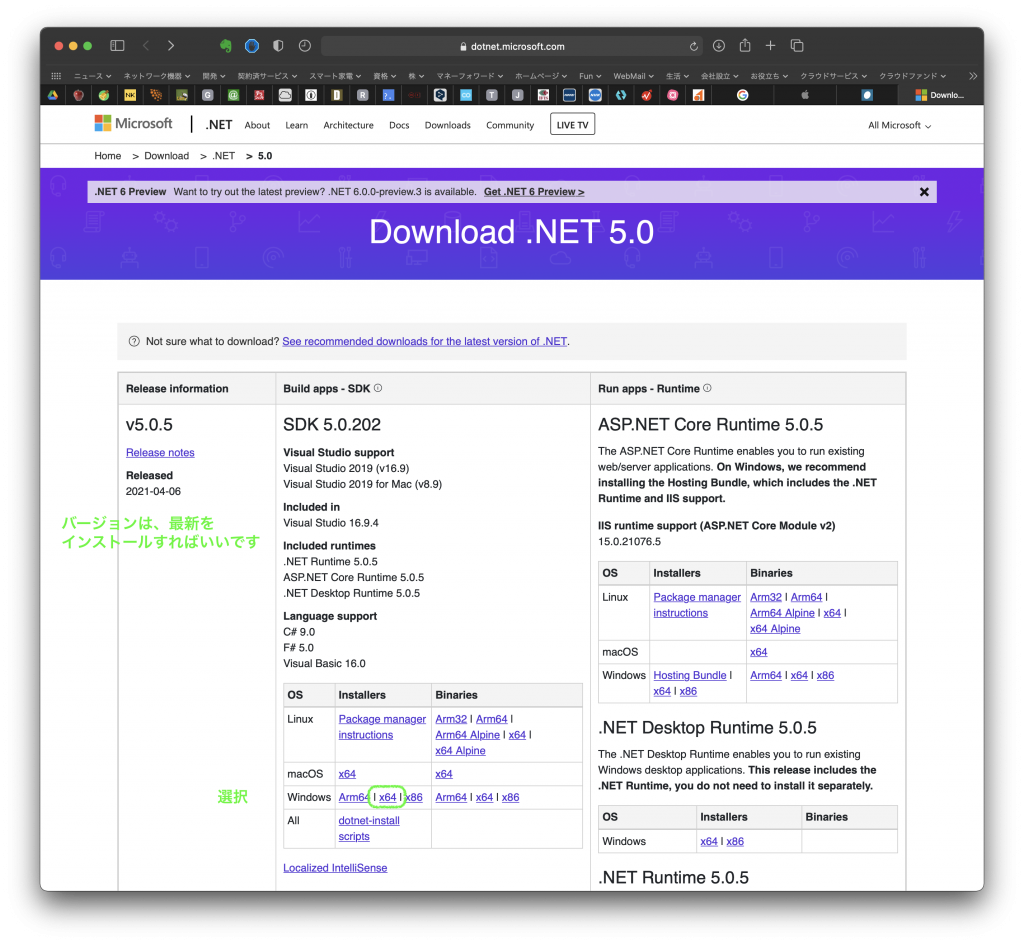Download .NET Desktop Runtime Windows x64 installer
This screenshot has width=1024, height=944.
pyautogui.click(x=709, y=842)
